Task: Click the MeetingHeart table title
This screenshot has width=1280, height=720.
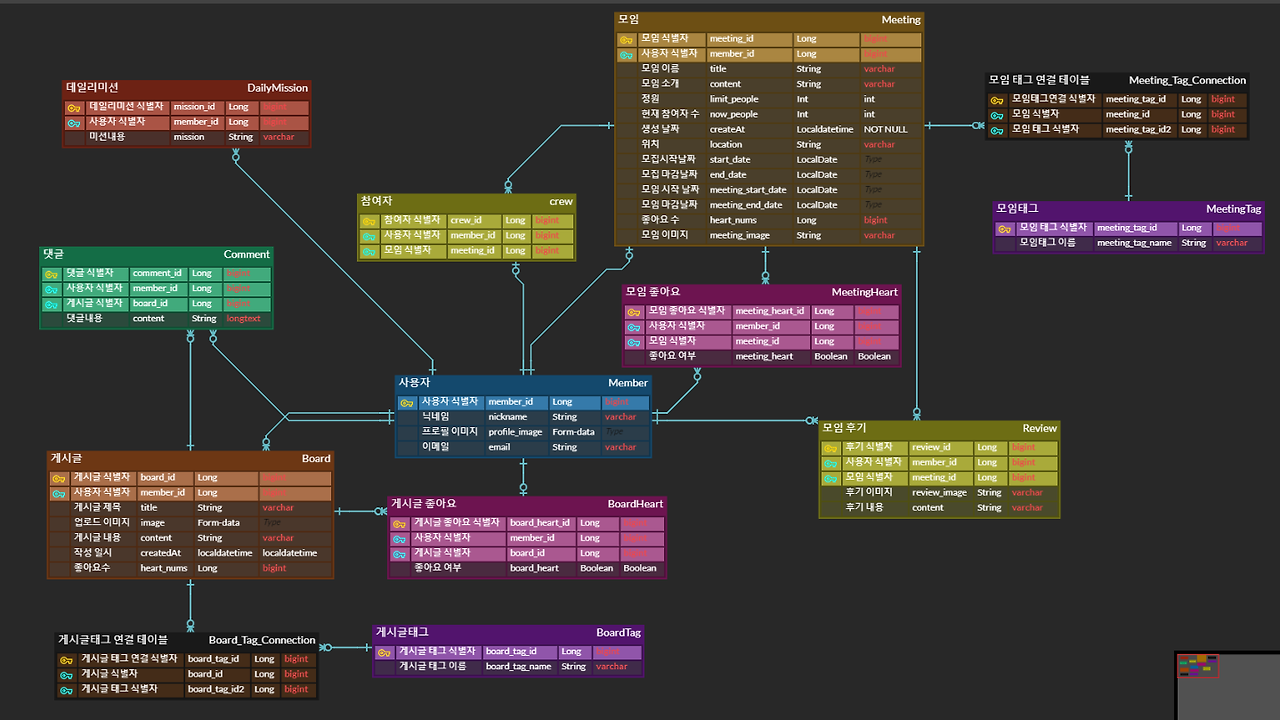Action: 865,293
